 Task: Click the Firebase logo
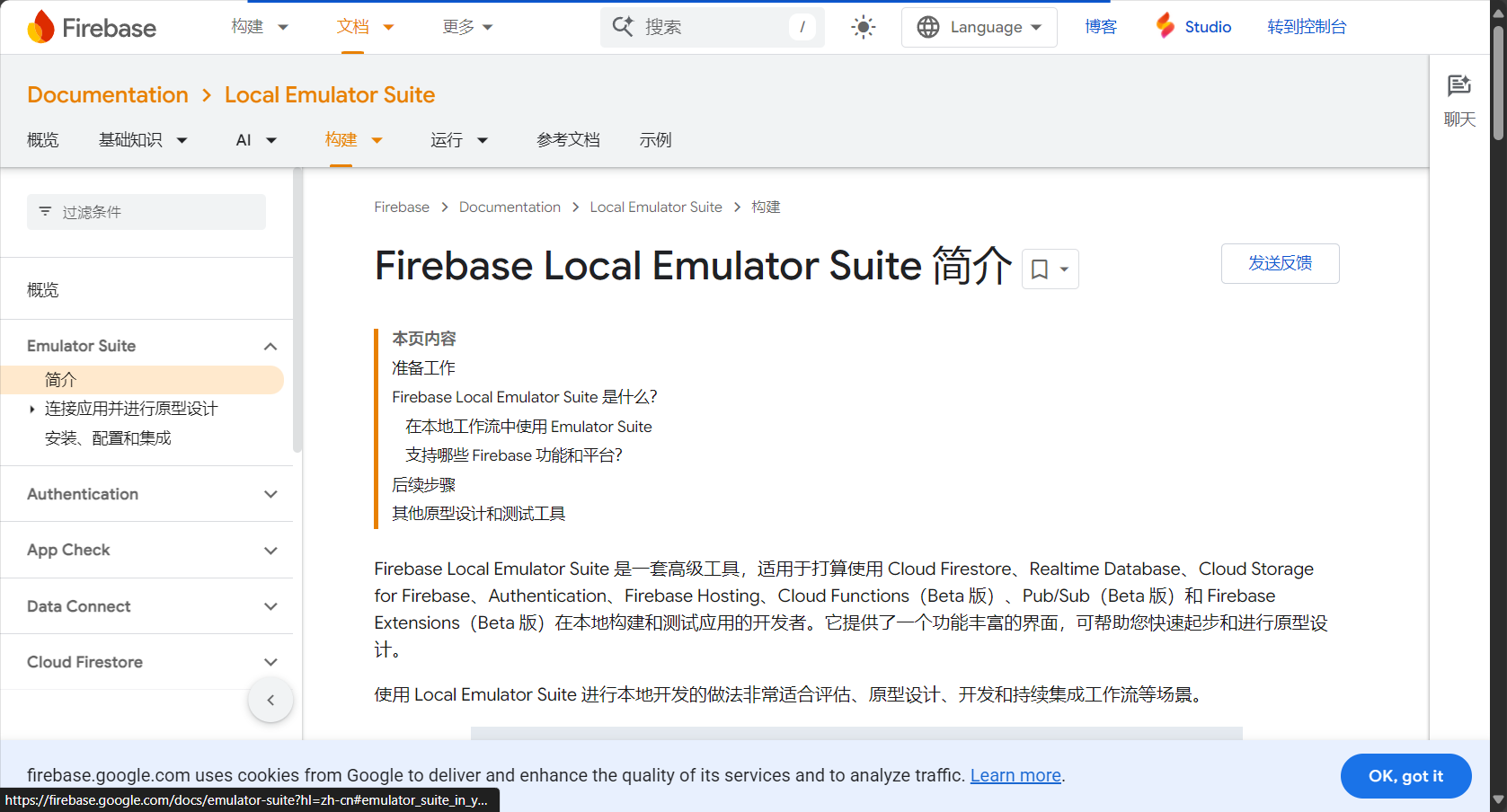[x=92, y=27]
